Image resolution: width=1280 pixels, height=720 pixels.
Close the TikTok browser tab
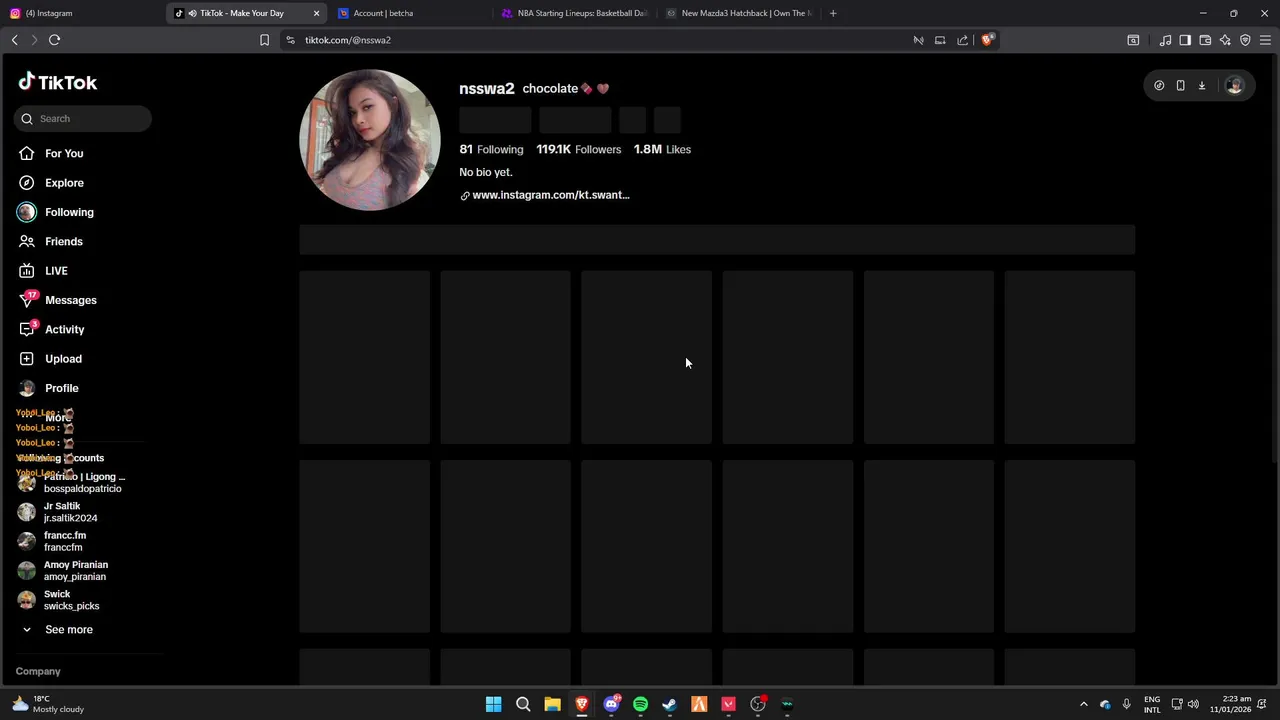[317, 13]
